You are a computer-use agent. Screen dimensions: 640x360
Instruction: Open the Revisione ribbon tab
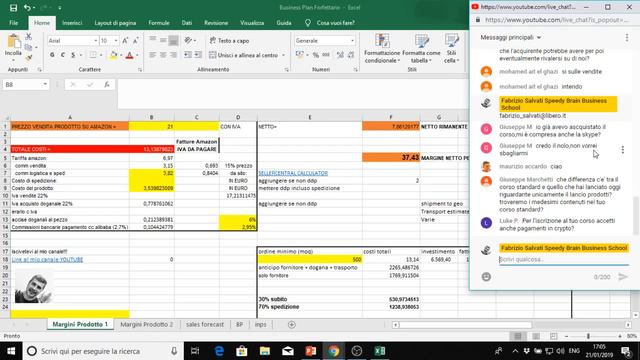coord(216,23)
